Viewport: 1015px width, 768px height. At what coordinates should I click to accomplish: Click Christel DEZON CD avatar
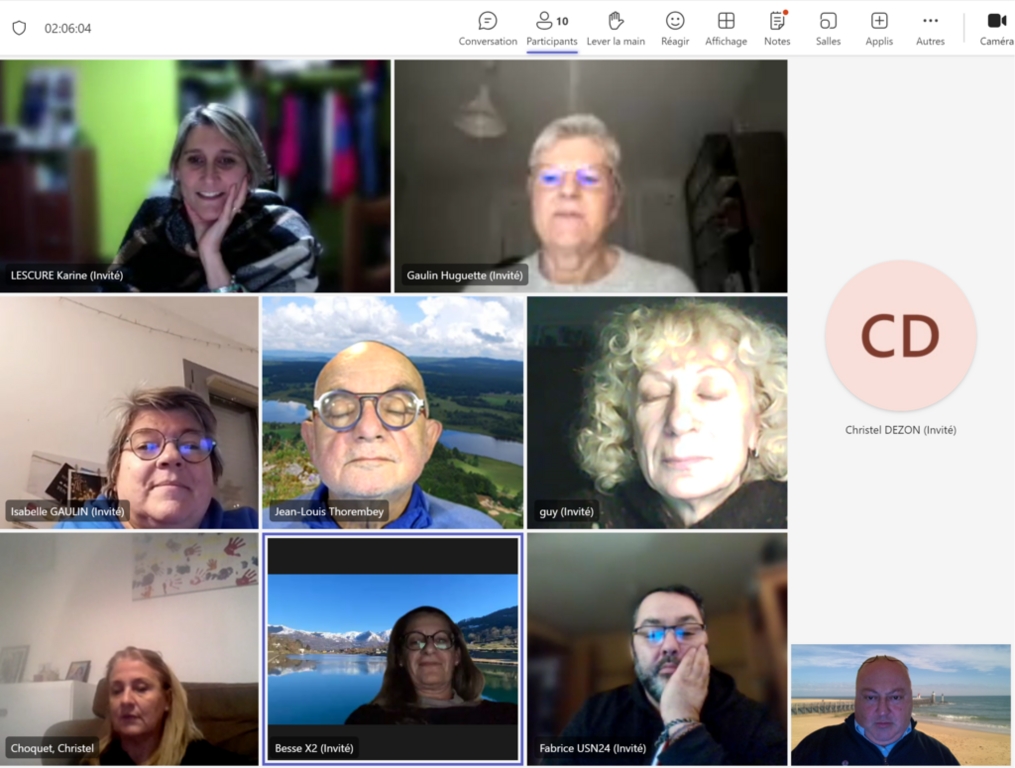click(900, 336)
